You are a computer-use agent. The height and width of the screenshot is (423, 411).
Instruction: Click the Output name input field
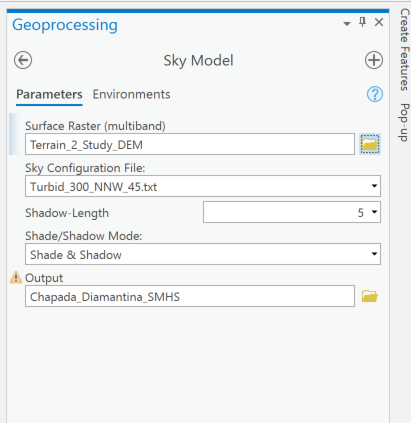pos(190,296)
